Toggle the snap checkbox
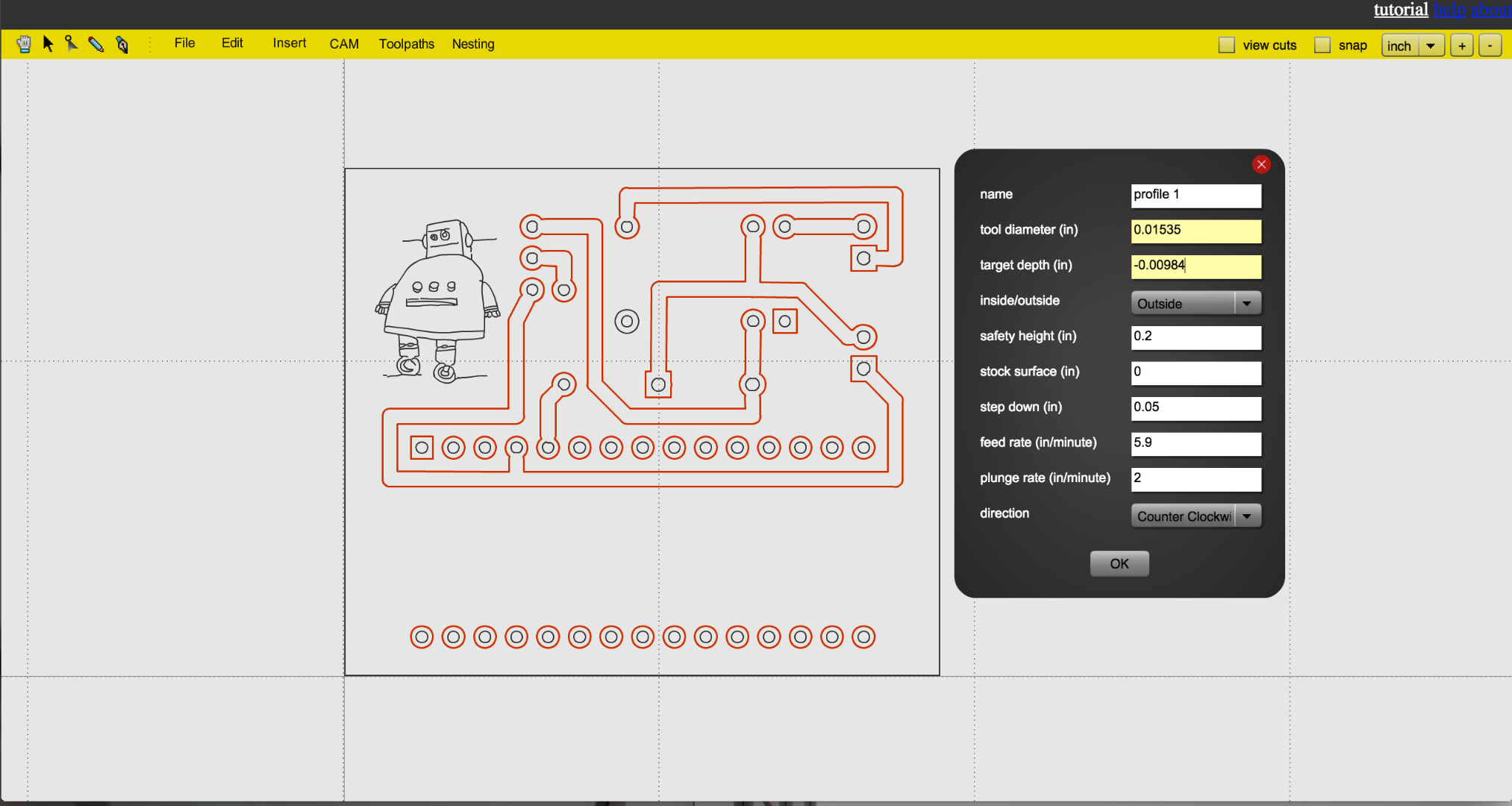The width and height of the screenshot is (1512, 806). tap(1322, 46)
